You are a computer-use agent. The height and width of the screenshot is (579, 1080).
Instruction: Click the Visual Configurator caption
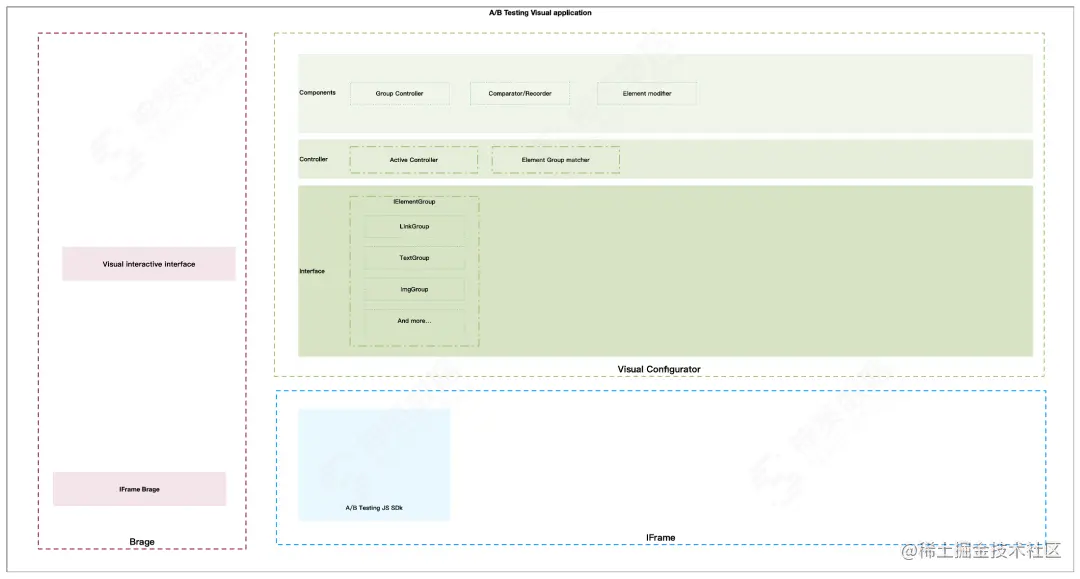659,369
